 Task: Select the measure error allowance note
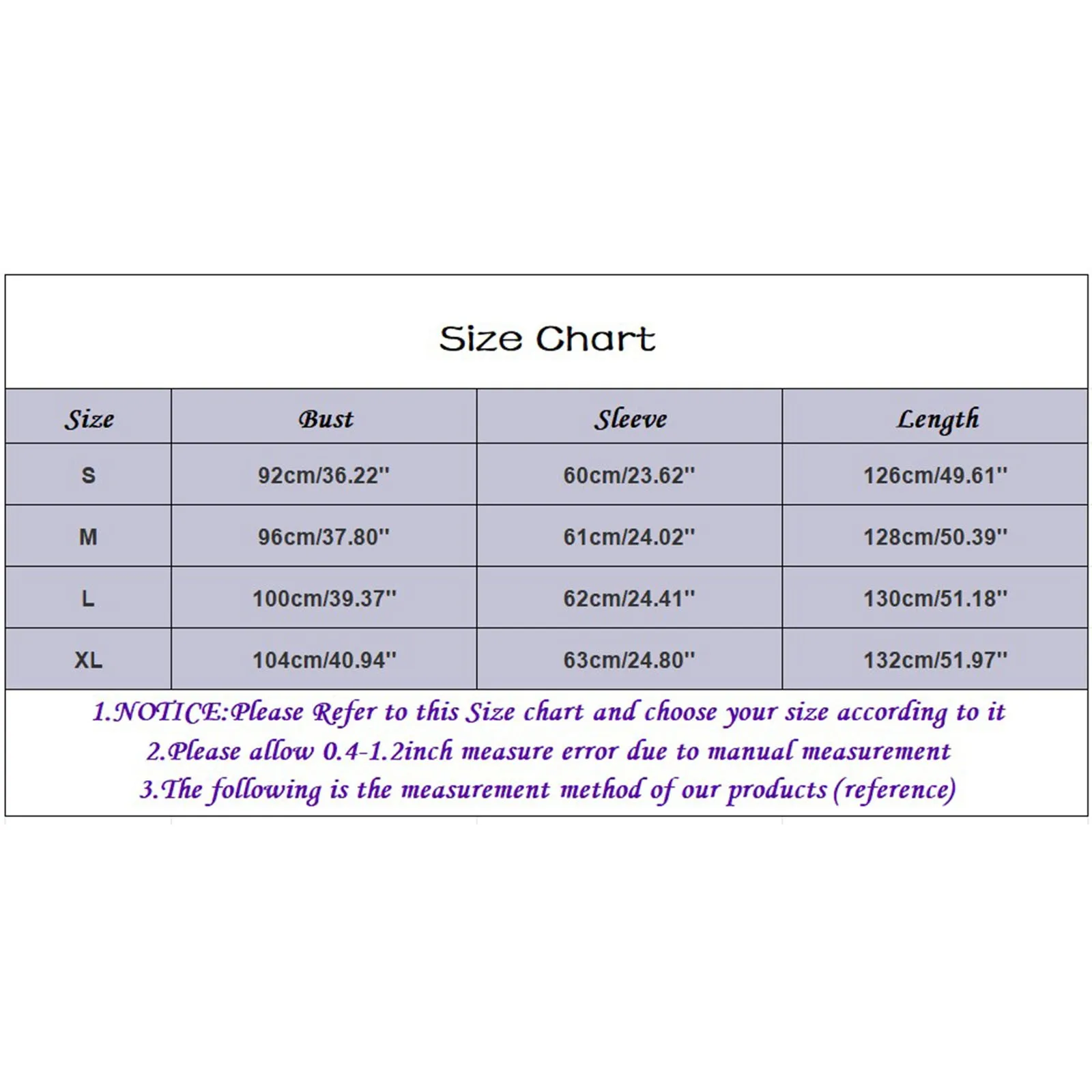[x=548, y=751]
